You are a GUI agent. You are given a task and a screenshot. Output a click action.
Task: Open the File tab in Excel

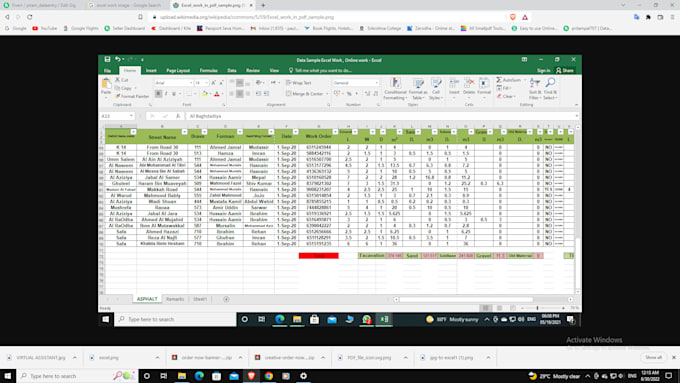pos(108,70)
